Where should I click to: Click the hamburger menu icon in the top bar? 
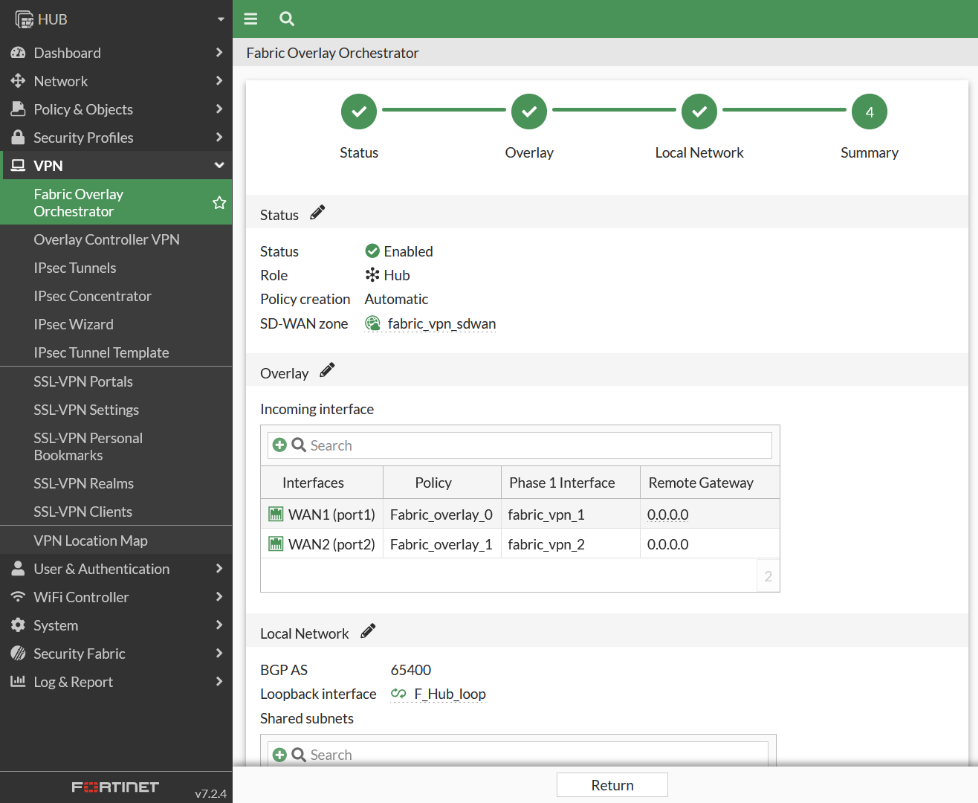point(249,18)
